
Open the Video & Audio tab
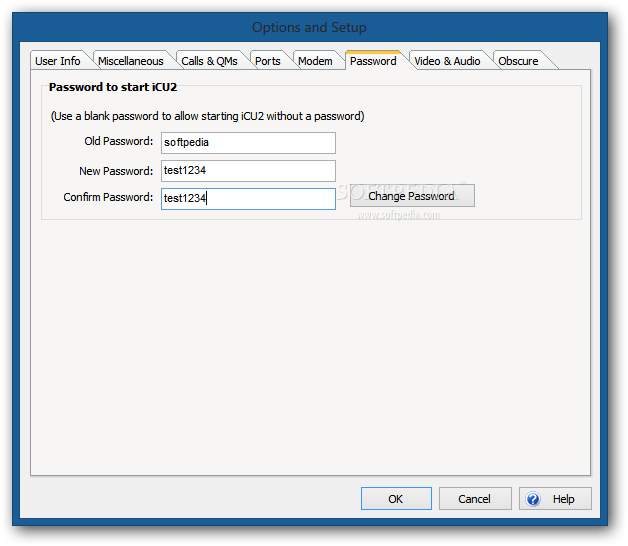point(447,61)
